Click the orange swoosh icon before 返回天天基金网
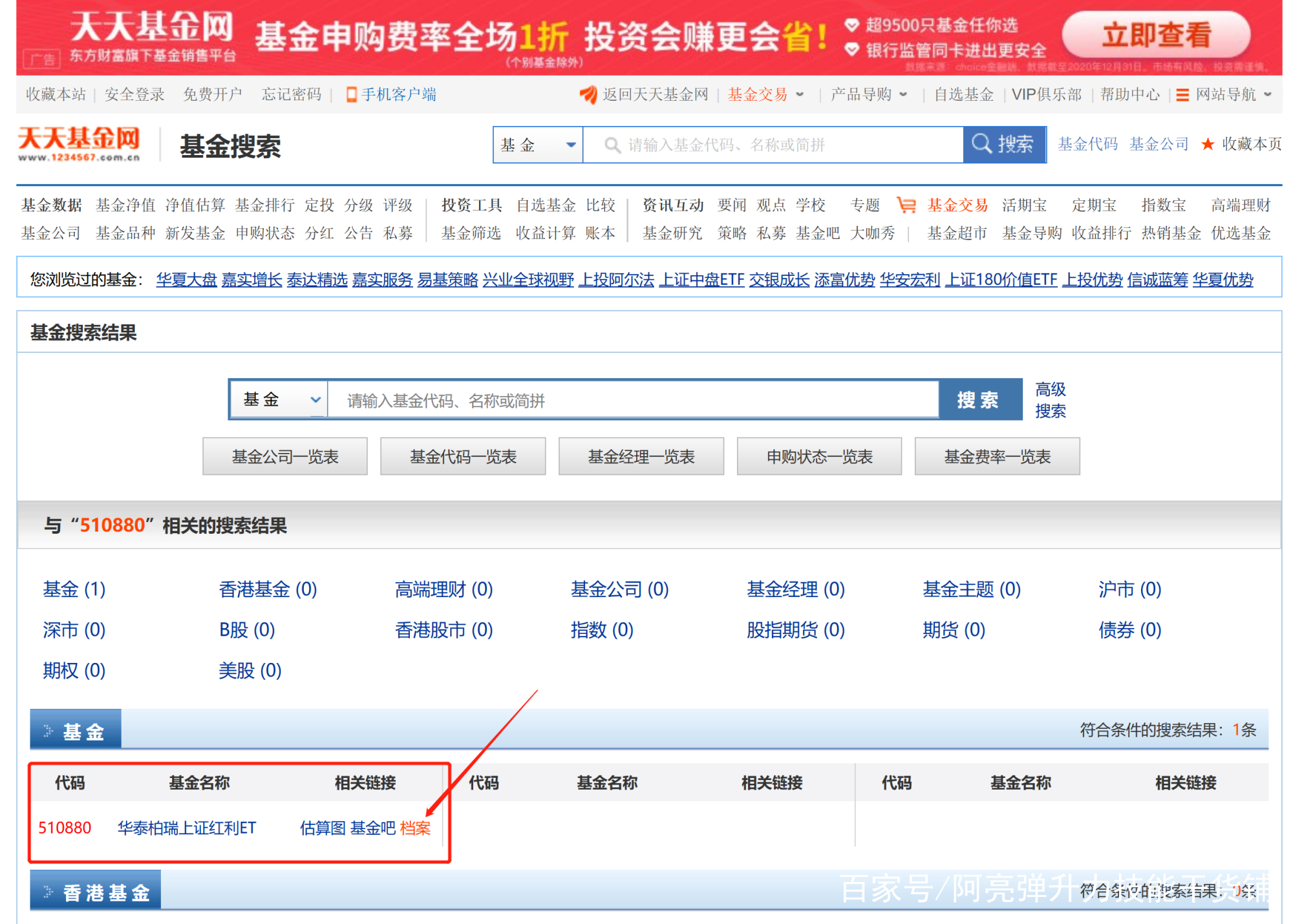Screen dimensions: 1293x924 588,94
